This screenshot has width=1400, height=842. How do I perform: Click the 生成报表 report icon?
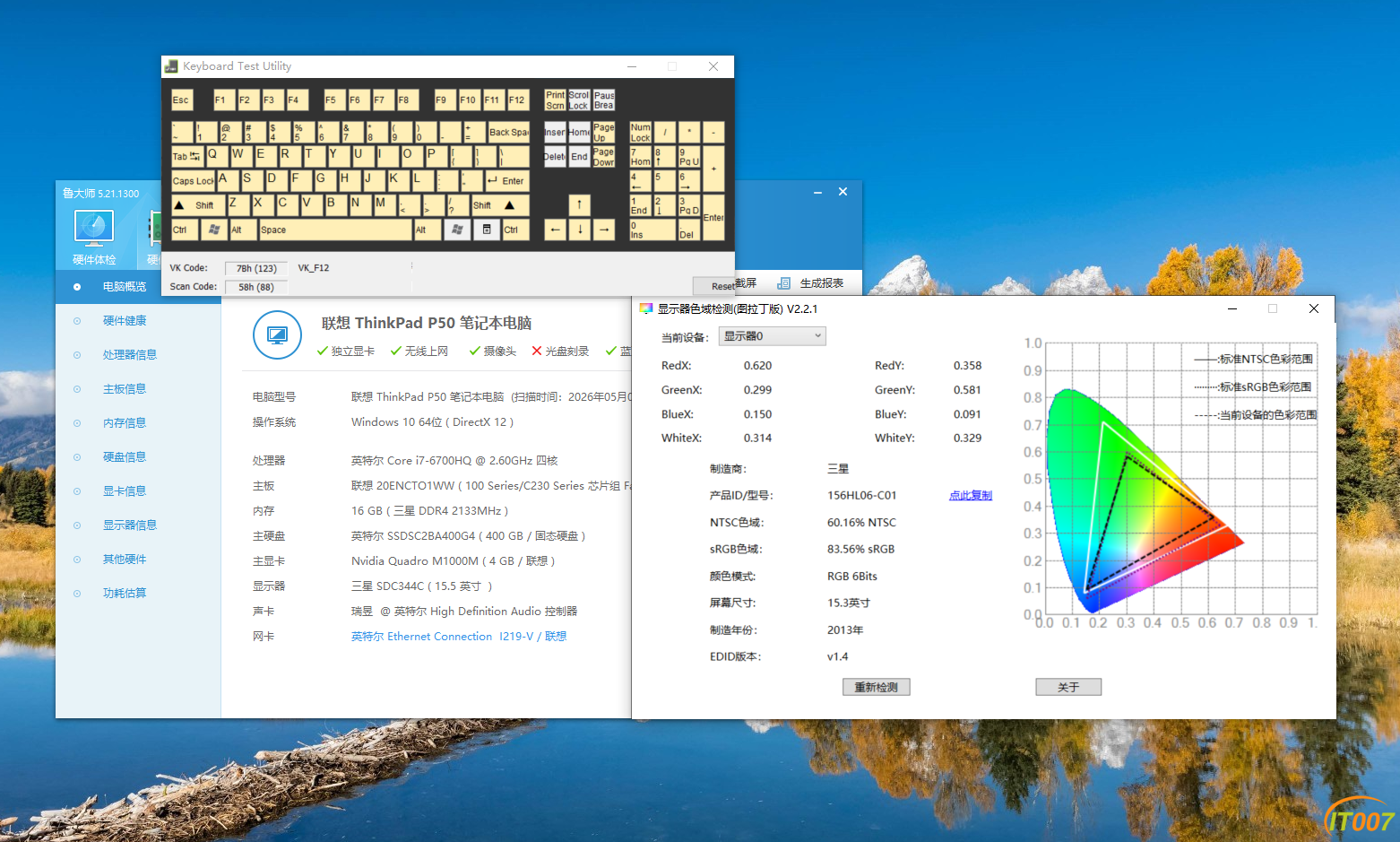(x=783, y=283)
